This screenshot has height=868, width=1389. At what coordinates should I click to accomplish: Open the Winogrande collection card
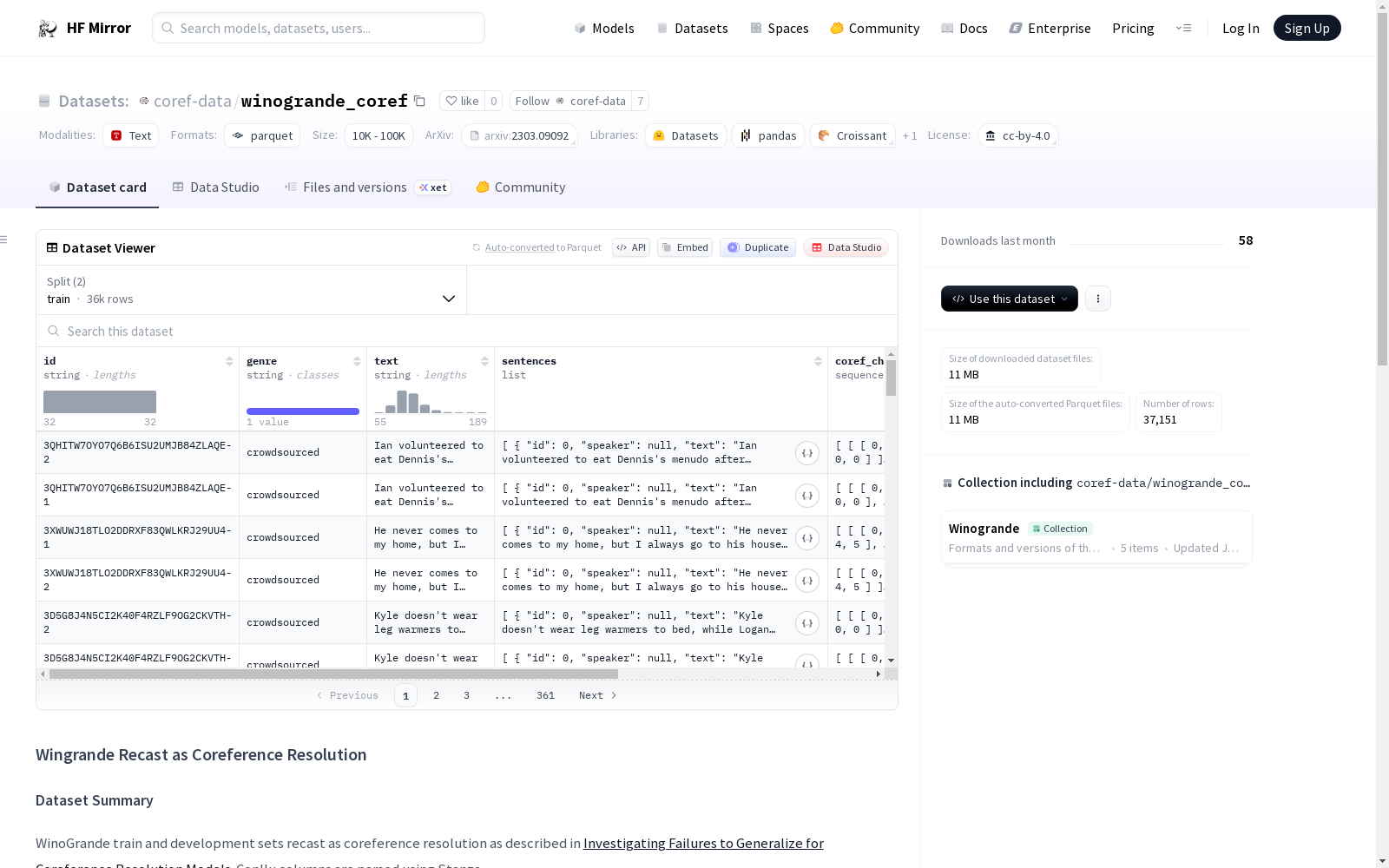(x=1096, y=538)
